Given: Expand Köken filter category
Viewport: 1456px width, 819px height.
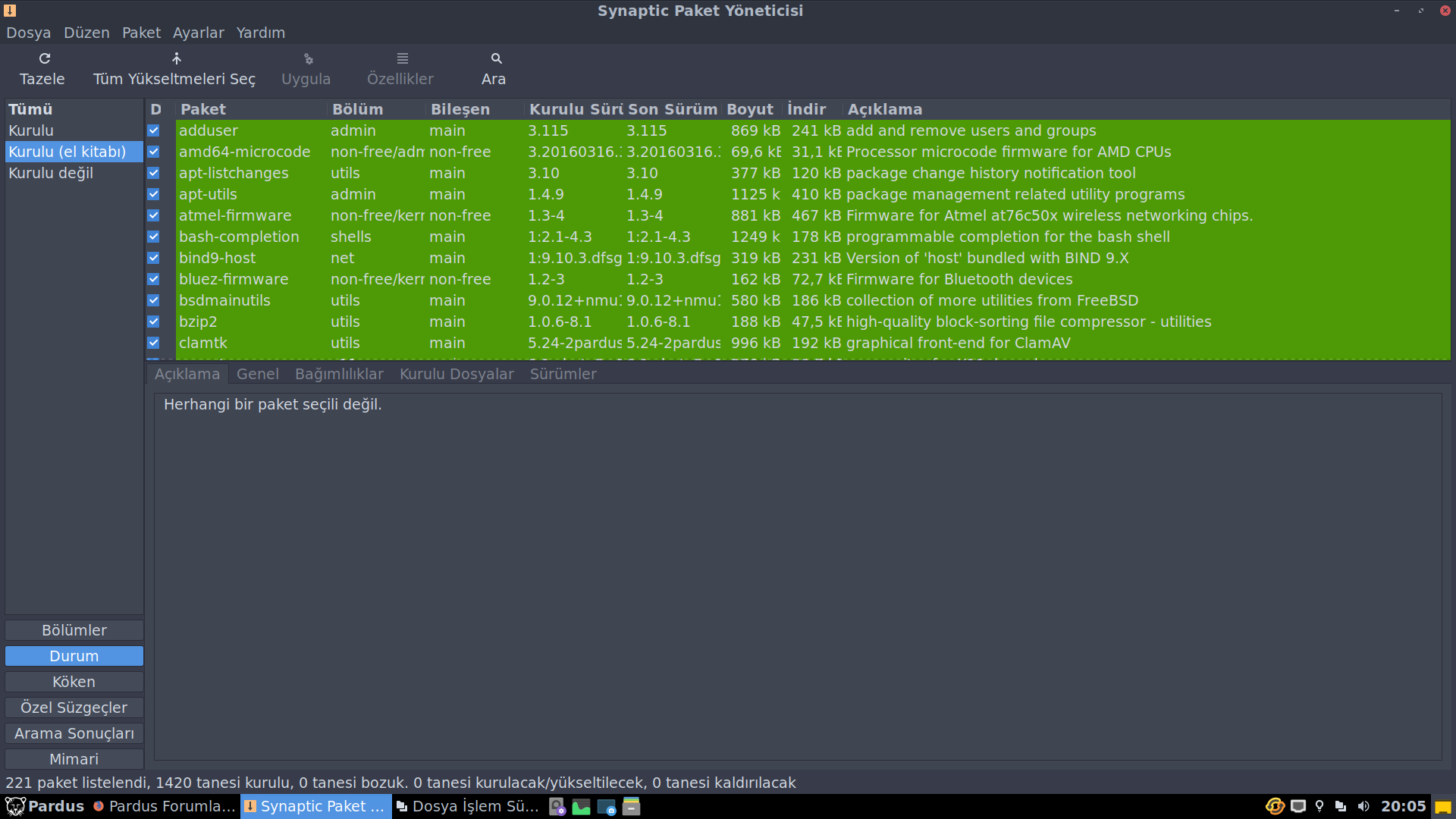Looking at the screenshot, I should pyautogui.click(x=74, y=681).
